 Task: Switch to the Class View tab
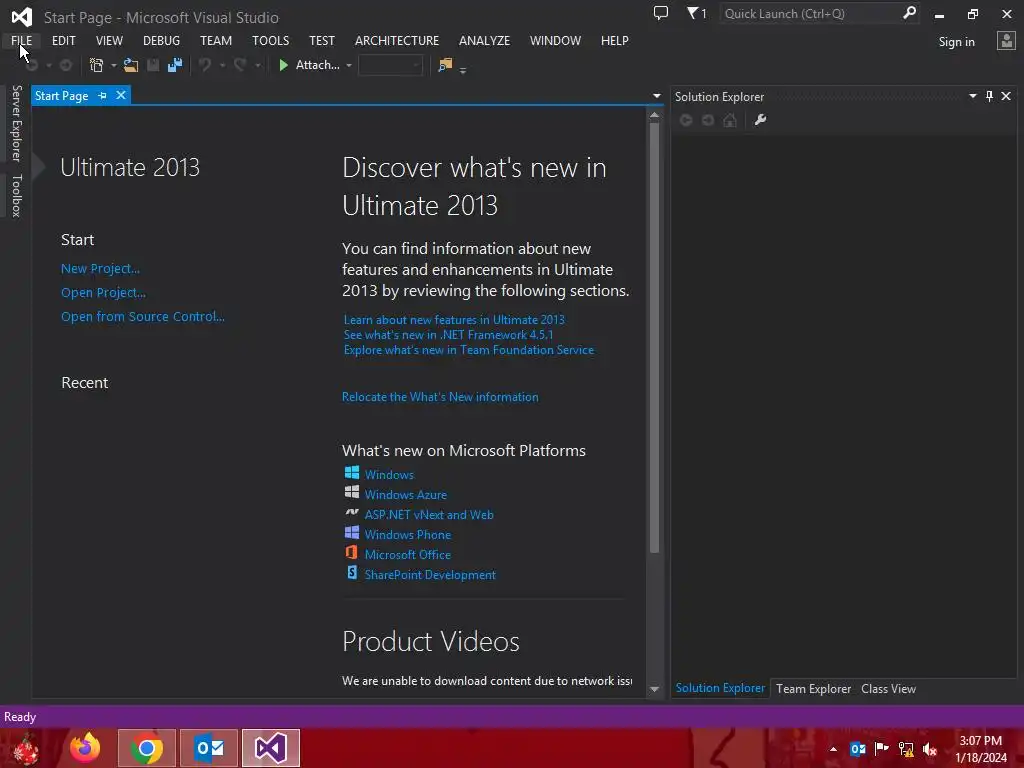tap(888, 688)
